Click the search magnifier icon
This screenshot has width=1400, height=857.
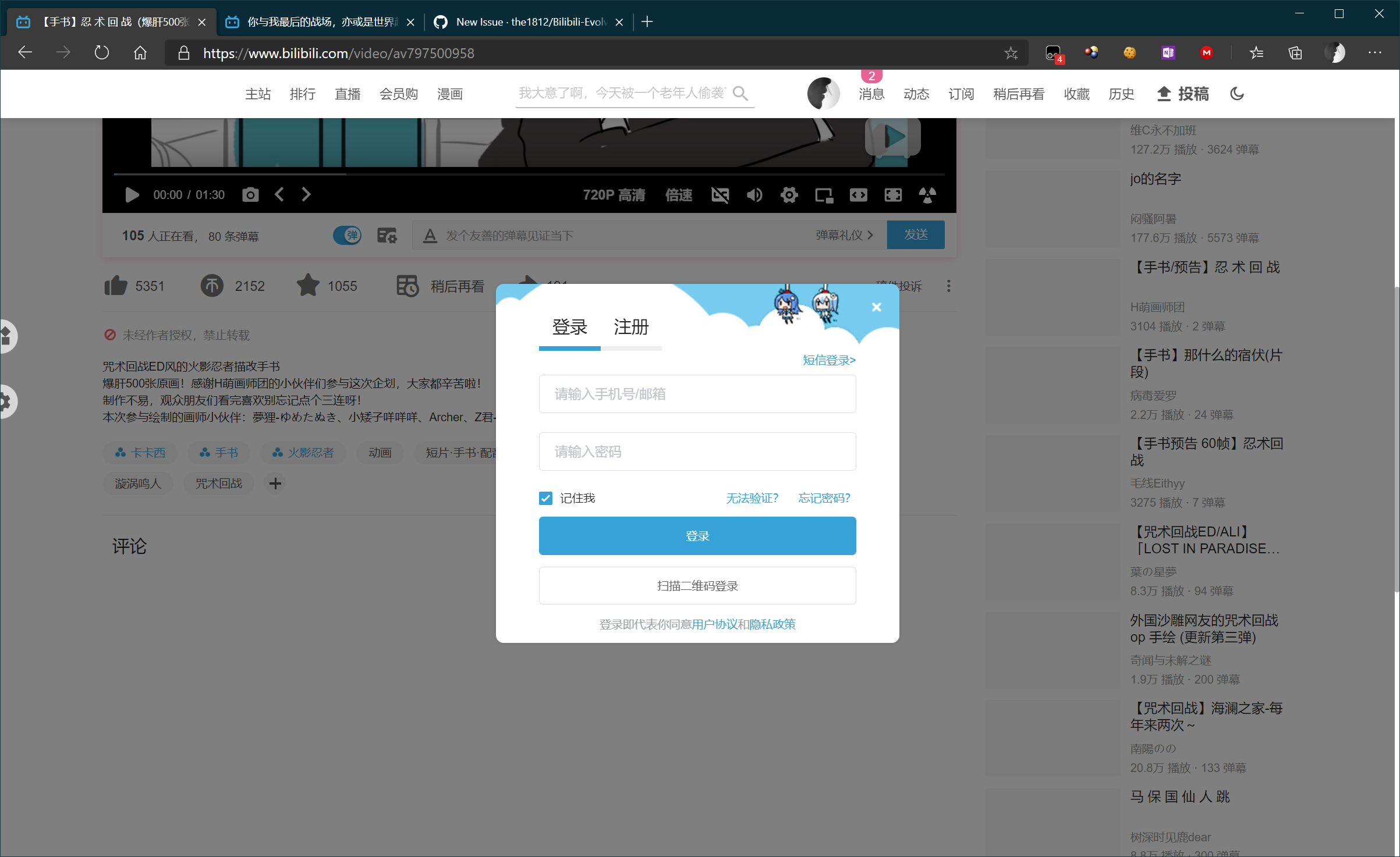click(x=740, y=93)
